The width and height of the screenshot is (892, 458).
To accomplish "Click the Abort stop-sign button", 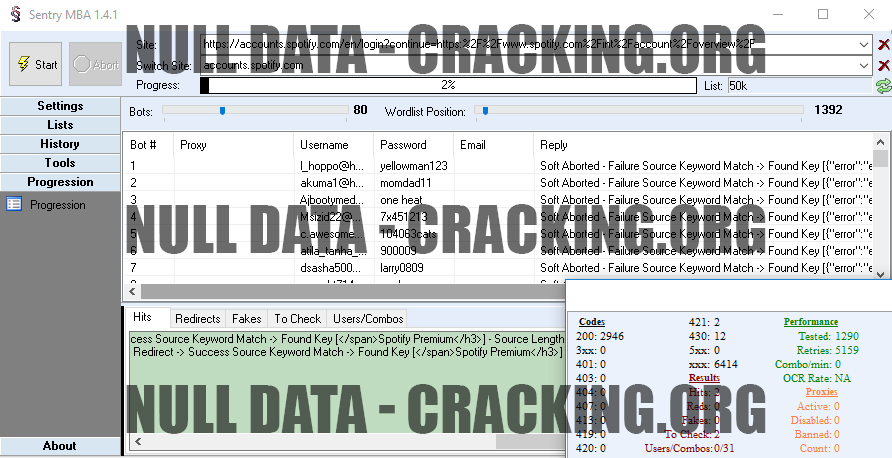I will 96,64.
